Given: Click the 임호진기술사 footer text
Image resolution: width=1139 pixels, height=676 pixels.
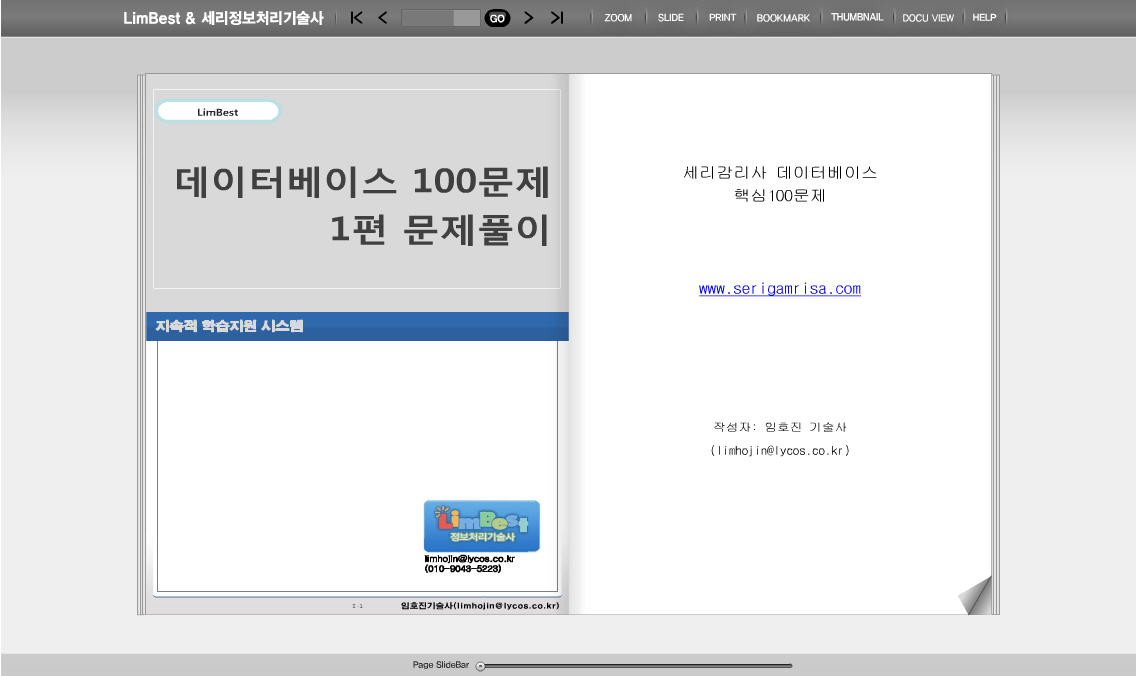Looking at the screenshot, I should pyautogui.click(x=480, y=606).
